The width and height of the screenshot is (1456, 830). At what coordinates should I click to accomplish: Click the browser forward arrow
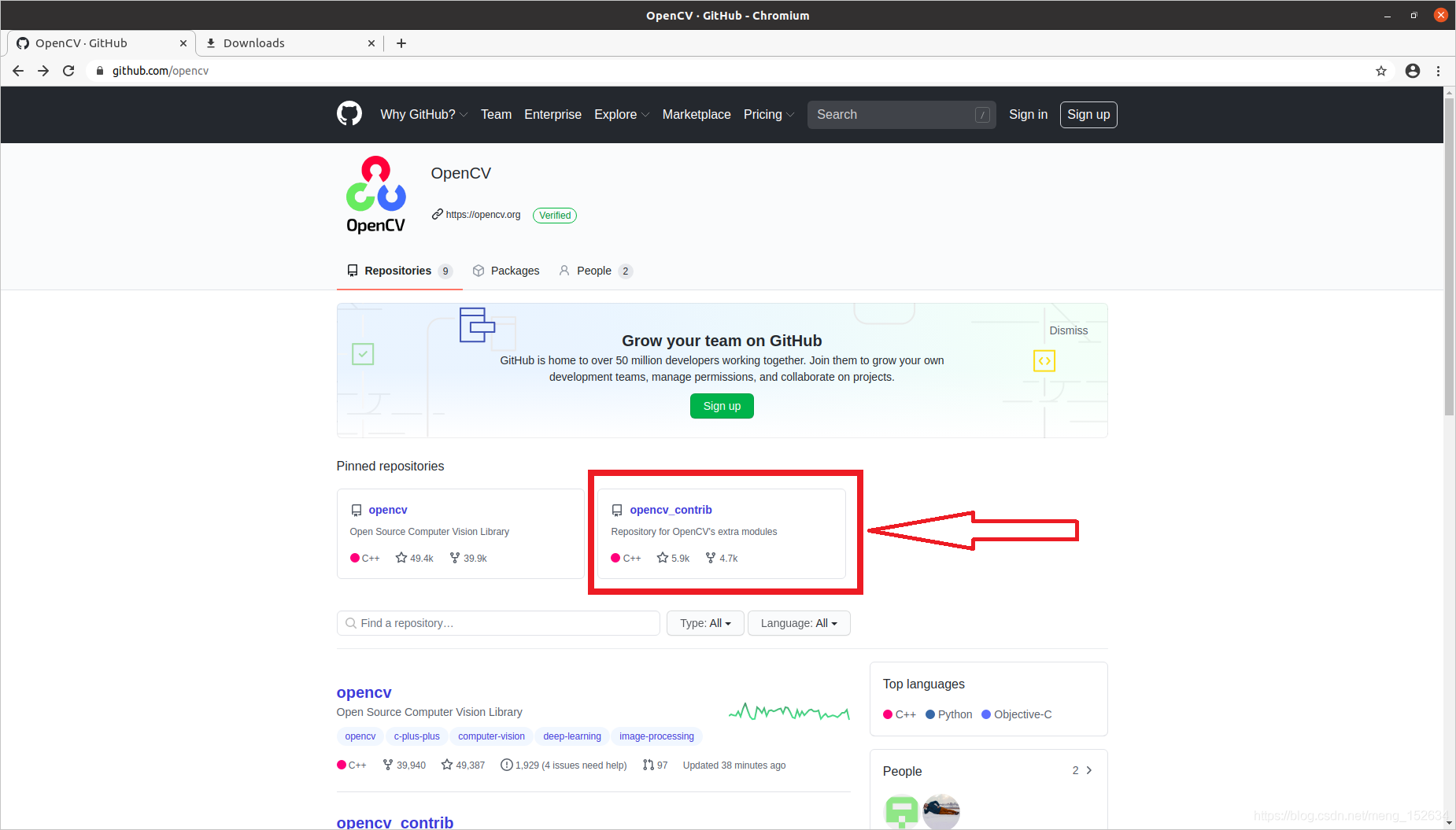(43, 71)
